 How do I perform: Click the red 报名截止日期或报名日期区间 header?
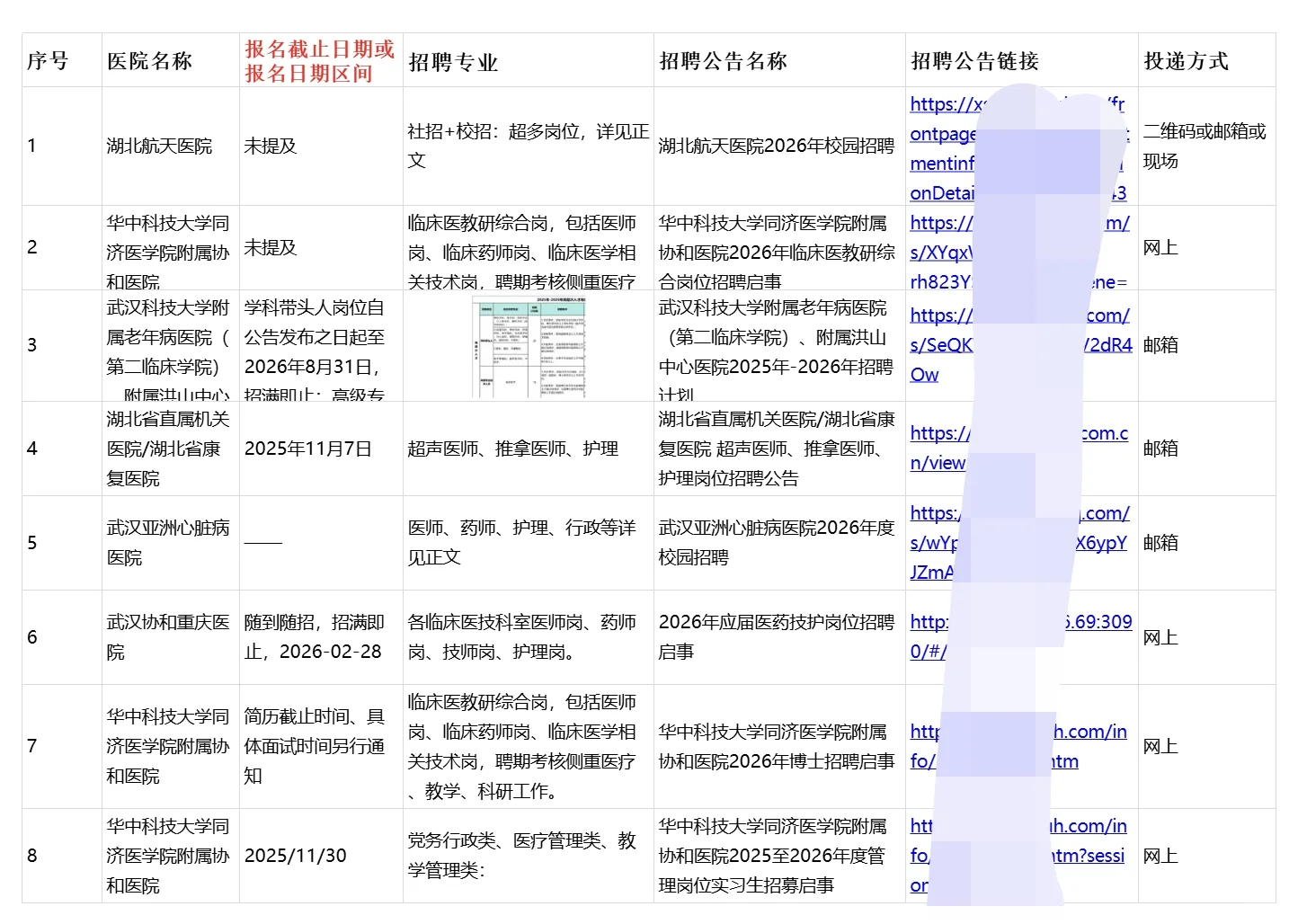coord(320,61)
